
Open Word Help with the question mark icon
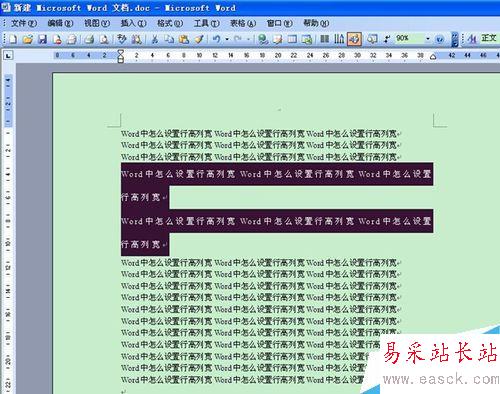[440, 39]
